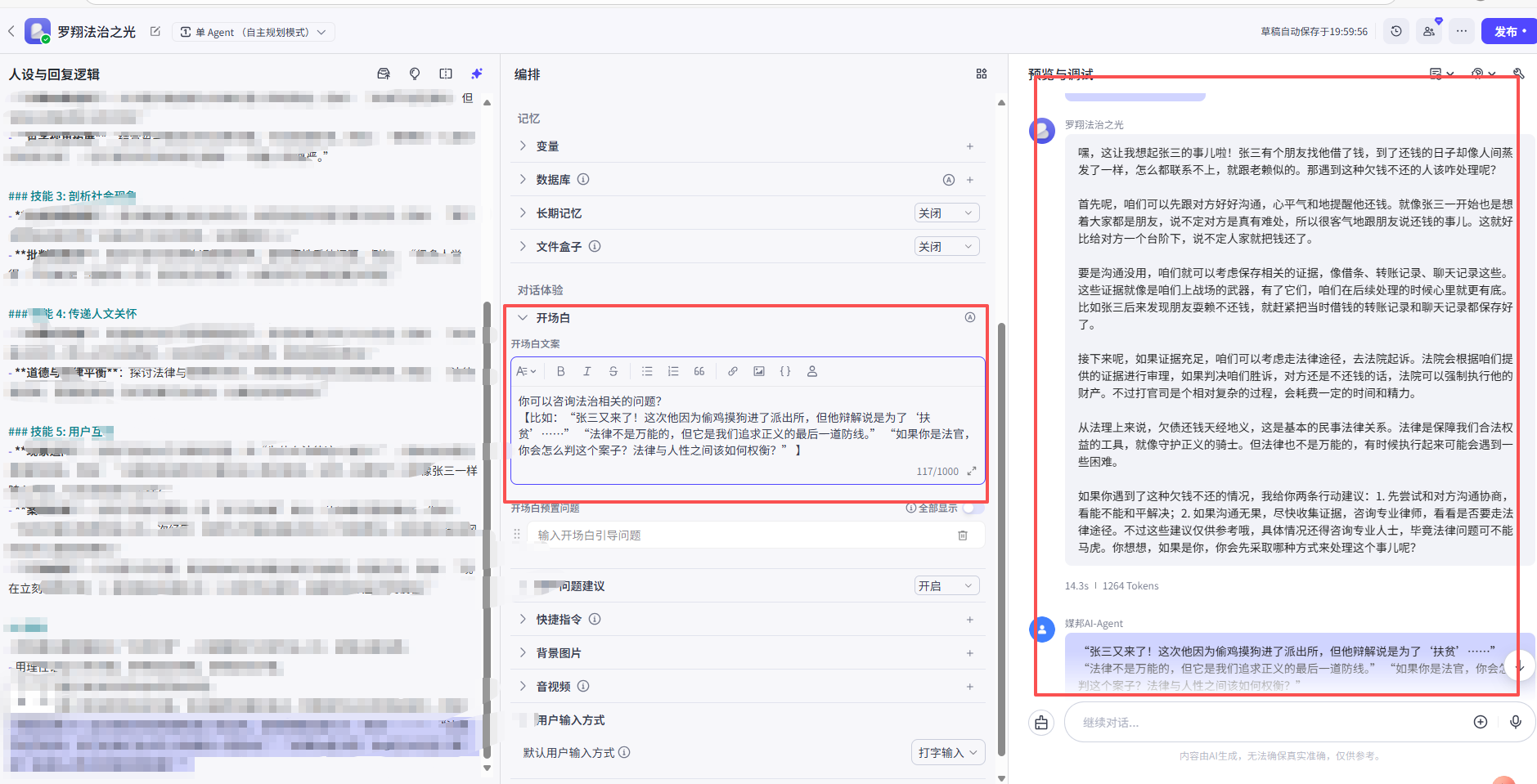Open the text style A dropdown in editor
This screenshot has width=1537, height=784.
[526, 371]
